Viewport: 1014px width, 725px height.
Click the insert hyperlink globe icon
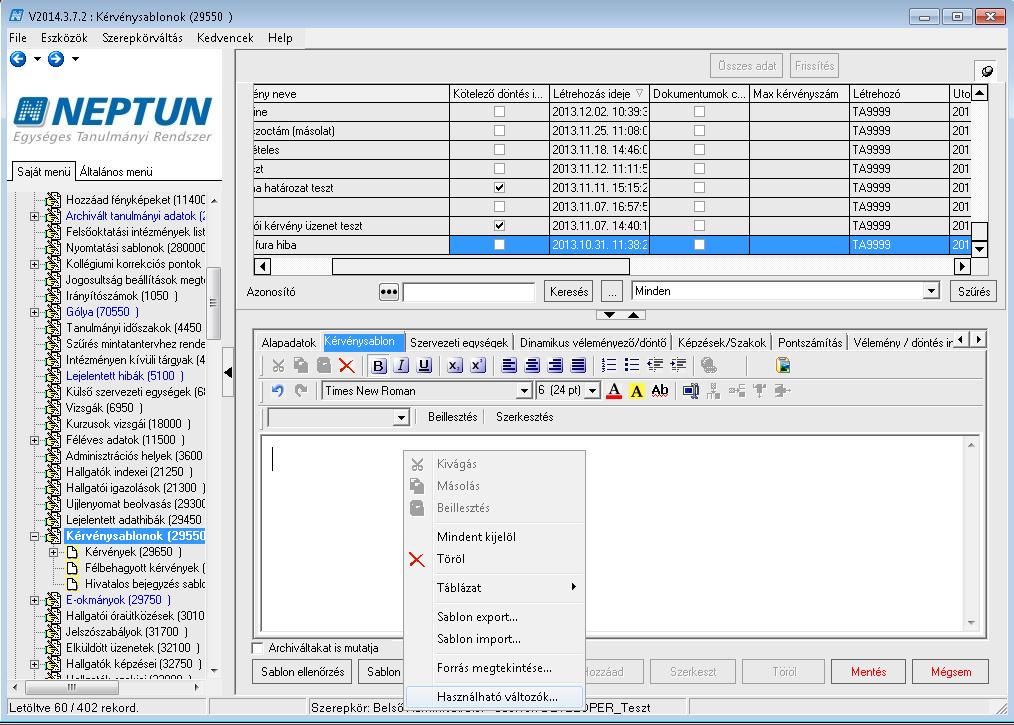click(x=709, y=365)
